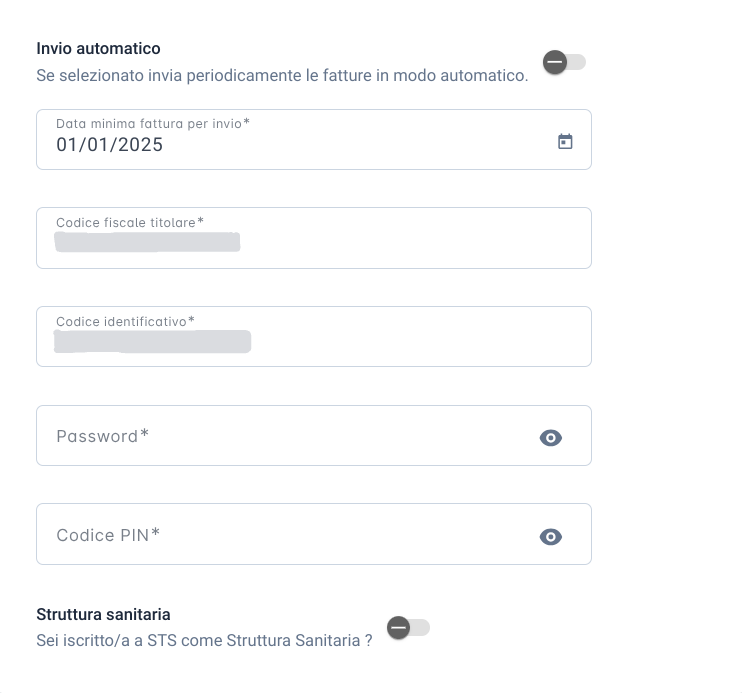Show the Password with the eye icon
Viewport: 742px width, 693px height.
551,438
